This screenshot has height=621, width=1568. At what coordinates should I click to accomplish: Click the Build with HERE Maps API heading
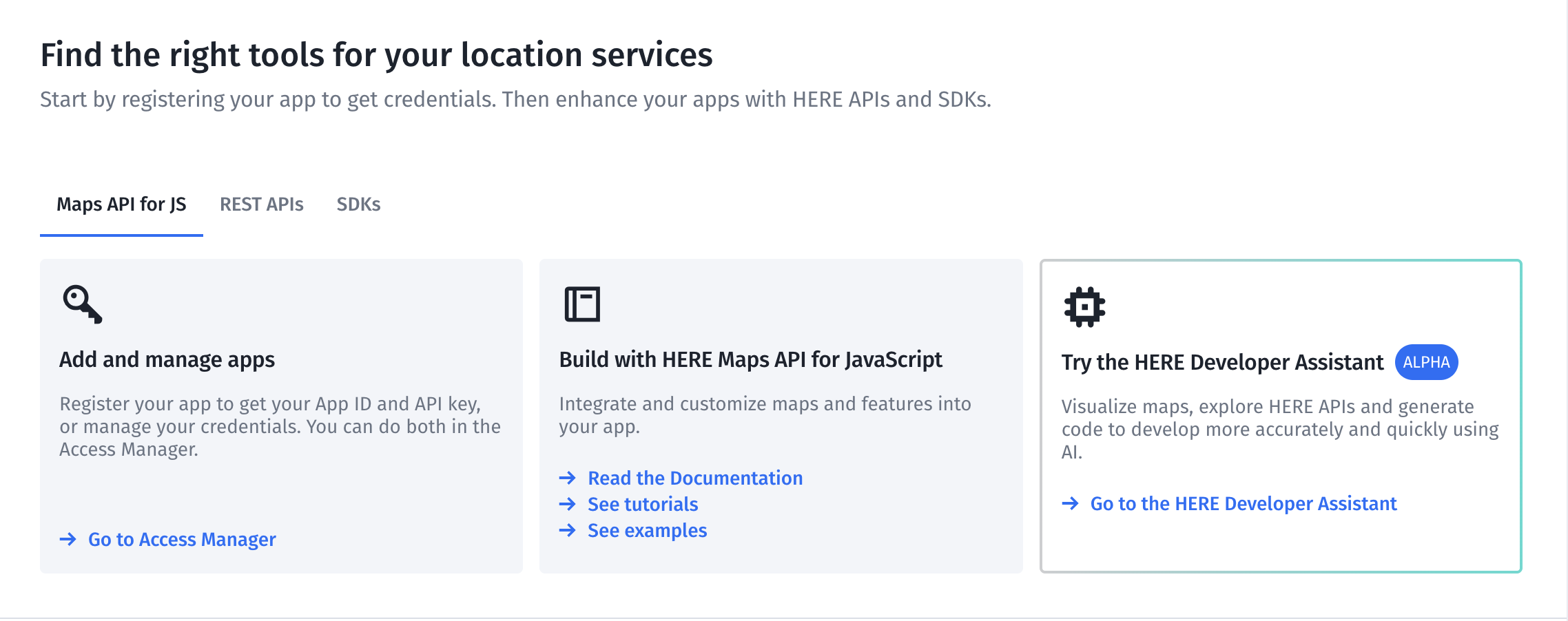point(750,359)
